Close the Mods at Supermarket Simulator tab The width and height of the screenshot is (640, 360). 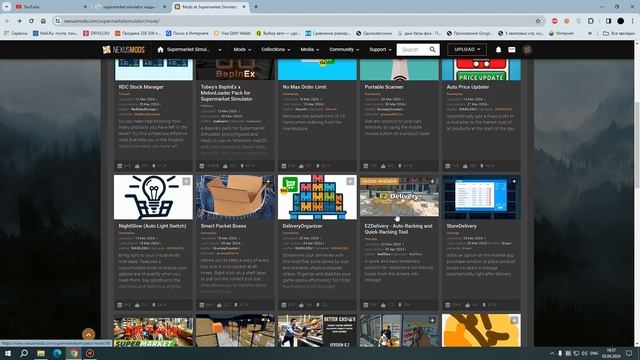(244, 7)
